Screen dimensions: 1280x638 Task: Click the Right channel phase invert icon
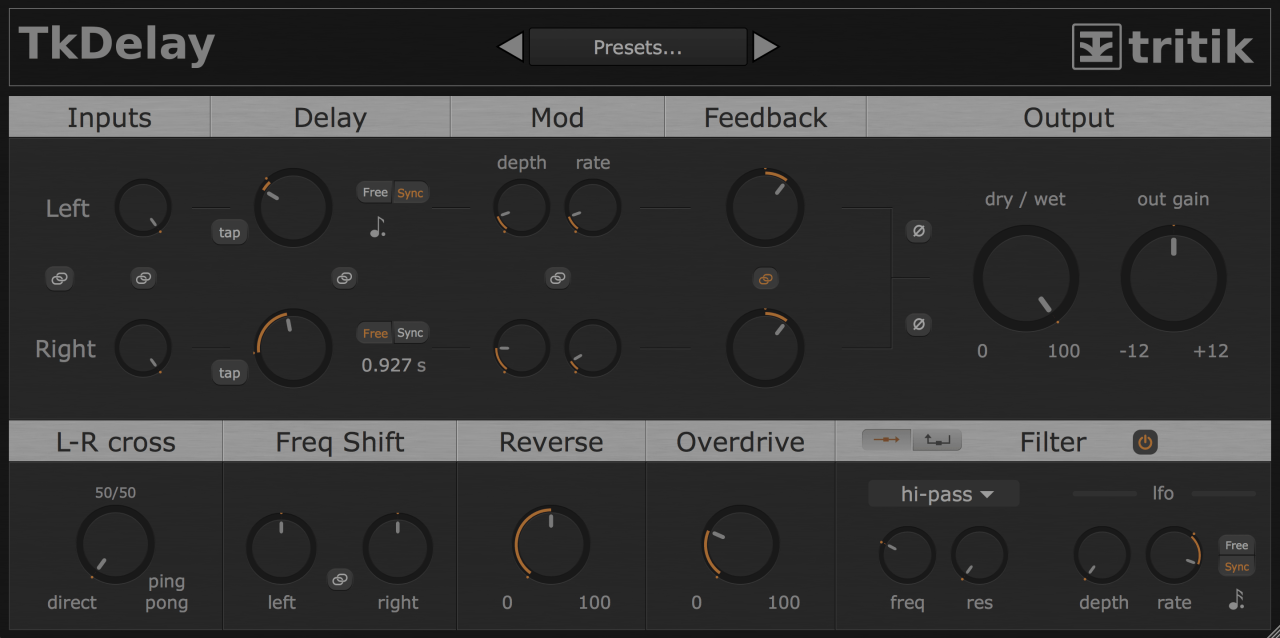[x=919, y=324]
